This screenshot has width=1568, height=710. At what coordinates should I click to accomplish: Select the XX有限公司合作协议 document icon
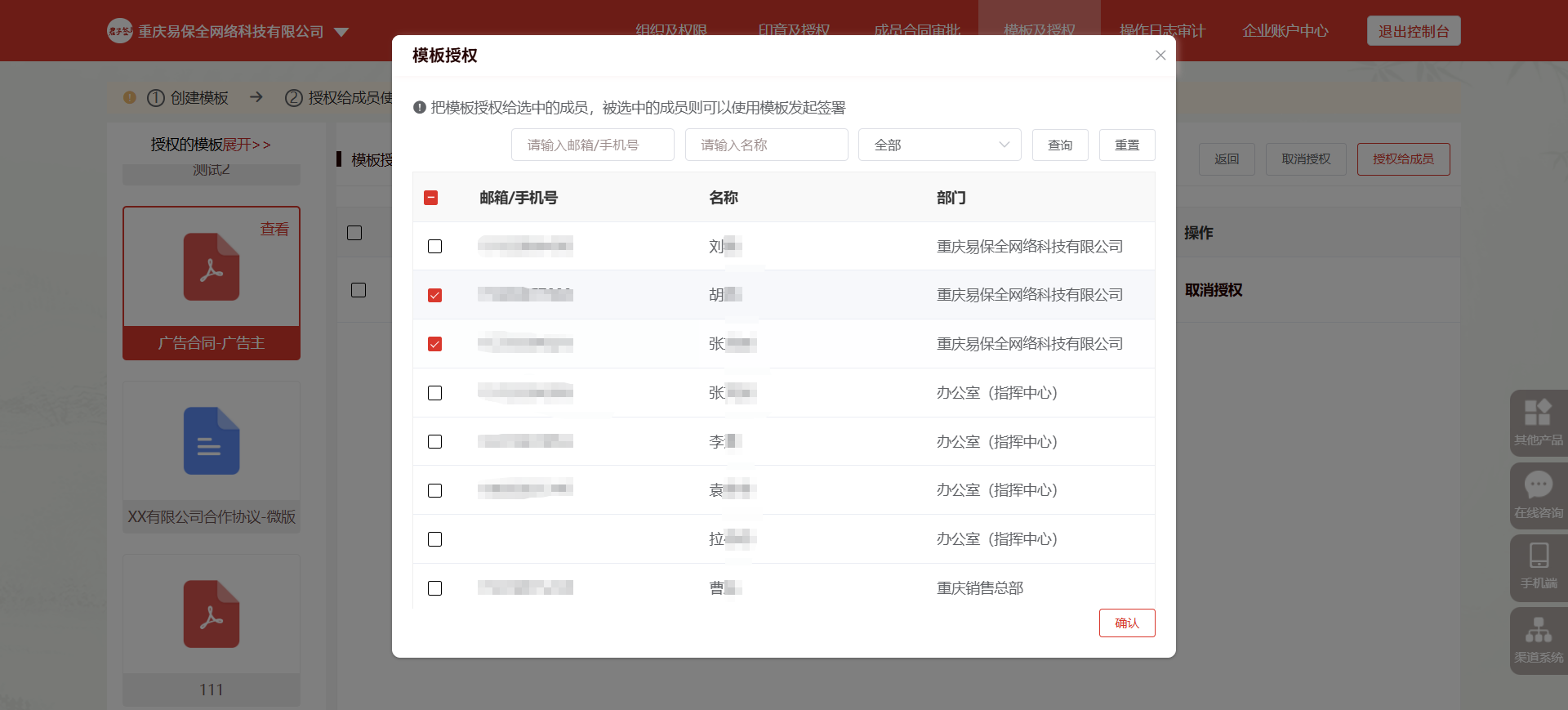click(212, 441)
